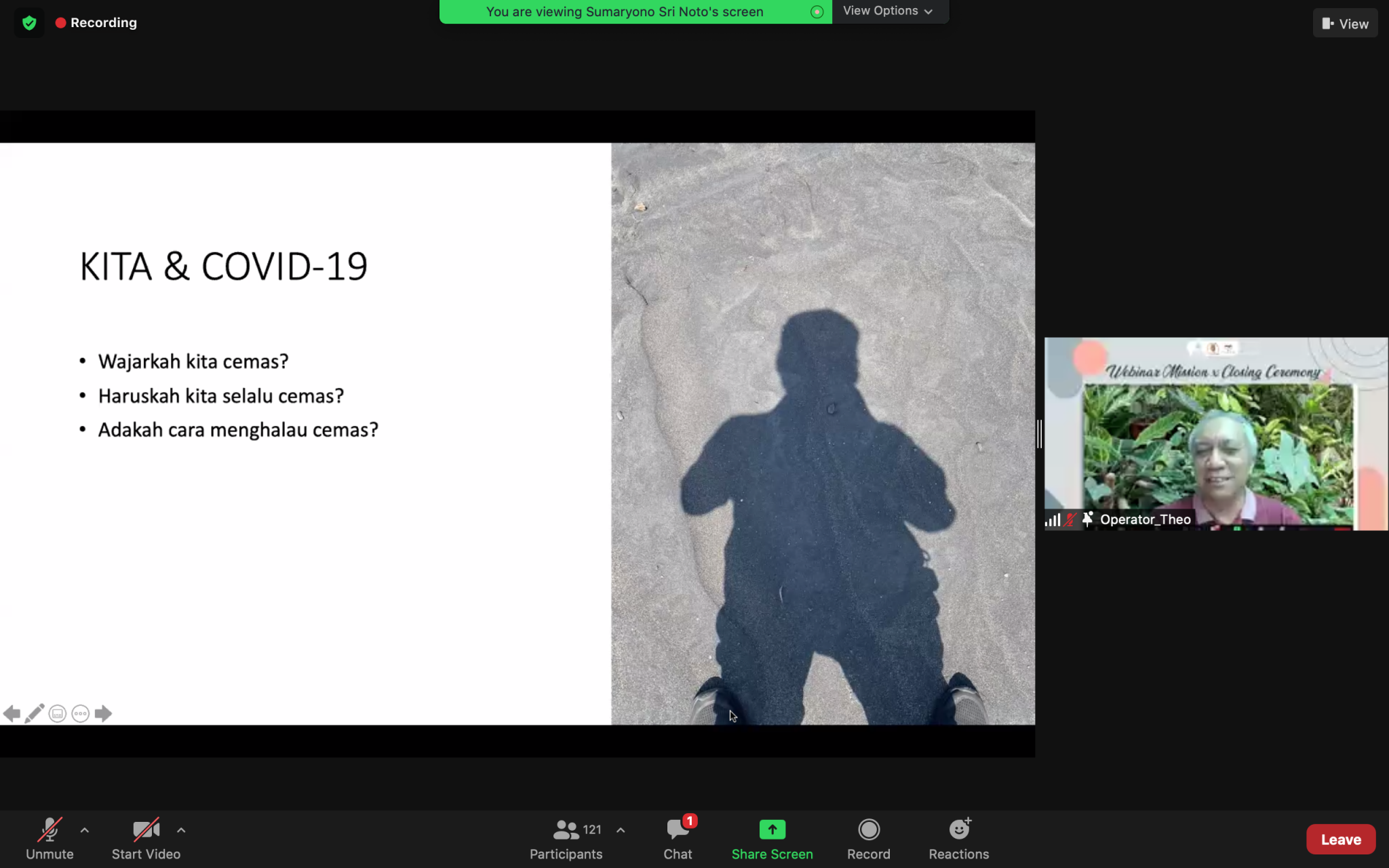Start Video camera toggle
The image size is (1389, 868).
point(146,838)
